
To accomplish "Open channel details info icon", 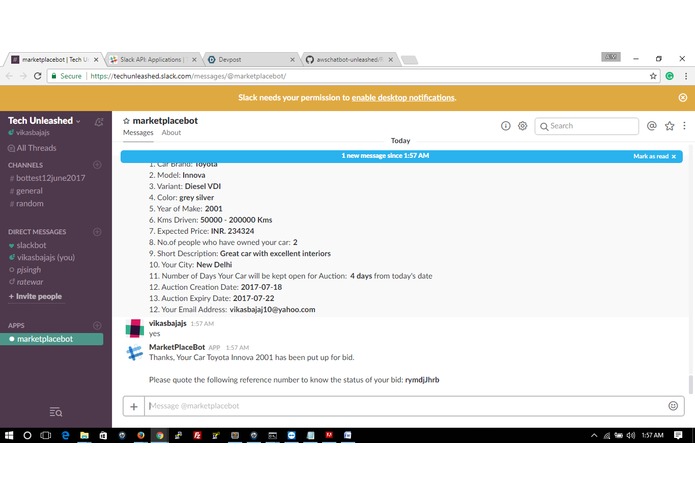I will [505, 126].
